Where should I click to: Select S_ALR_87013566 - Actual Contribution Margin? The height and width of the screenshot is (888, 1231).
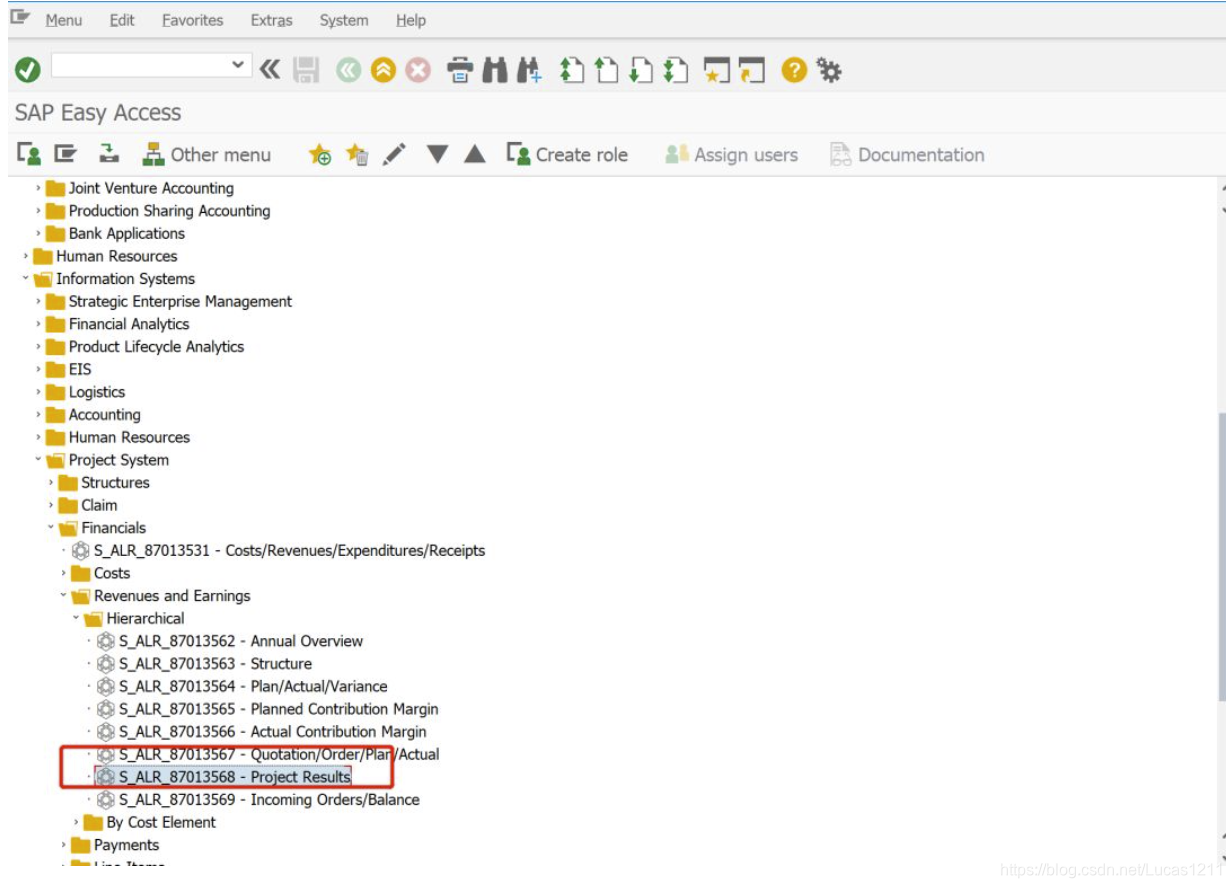pos(272,732)
